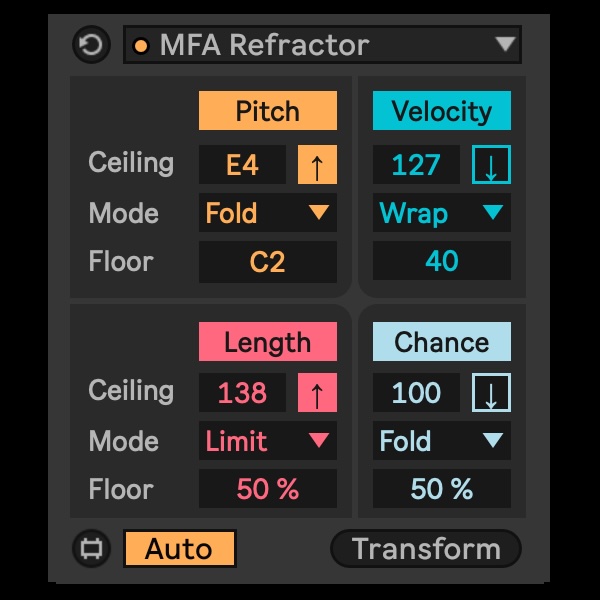This screenshot has height=600, width=600.
Task: Toggle the Pitch ceiling up-arrow button
Action: (317, 165)
